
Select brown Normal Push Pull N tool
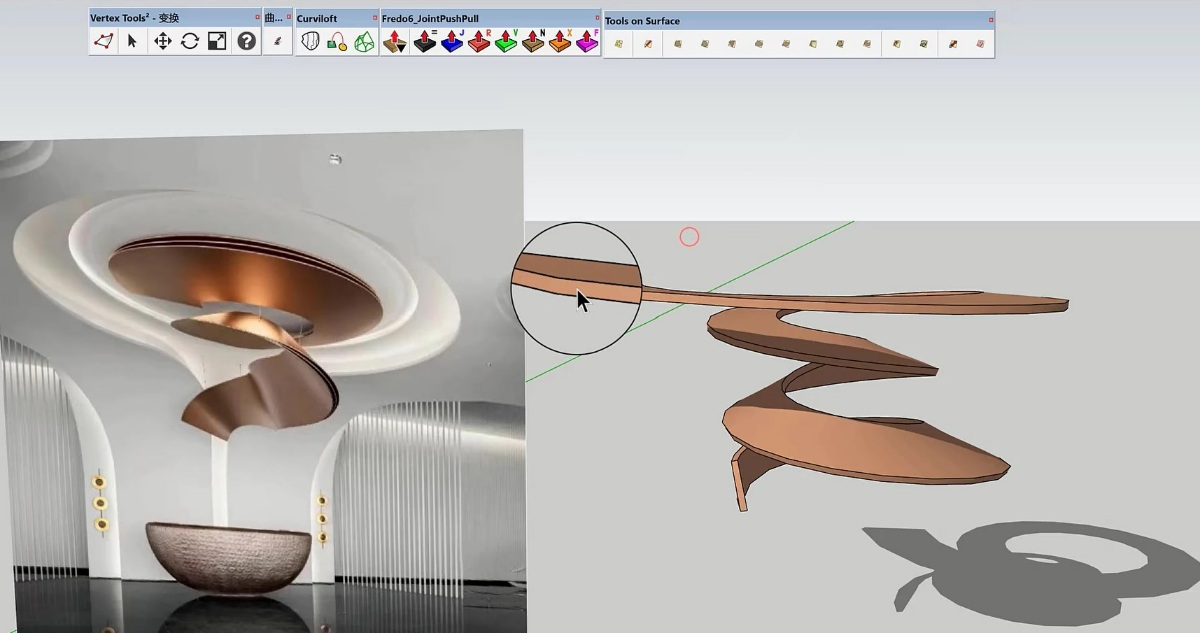pyautogui.click(x=533, y=41)
